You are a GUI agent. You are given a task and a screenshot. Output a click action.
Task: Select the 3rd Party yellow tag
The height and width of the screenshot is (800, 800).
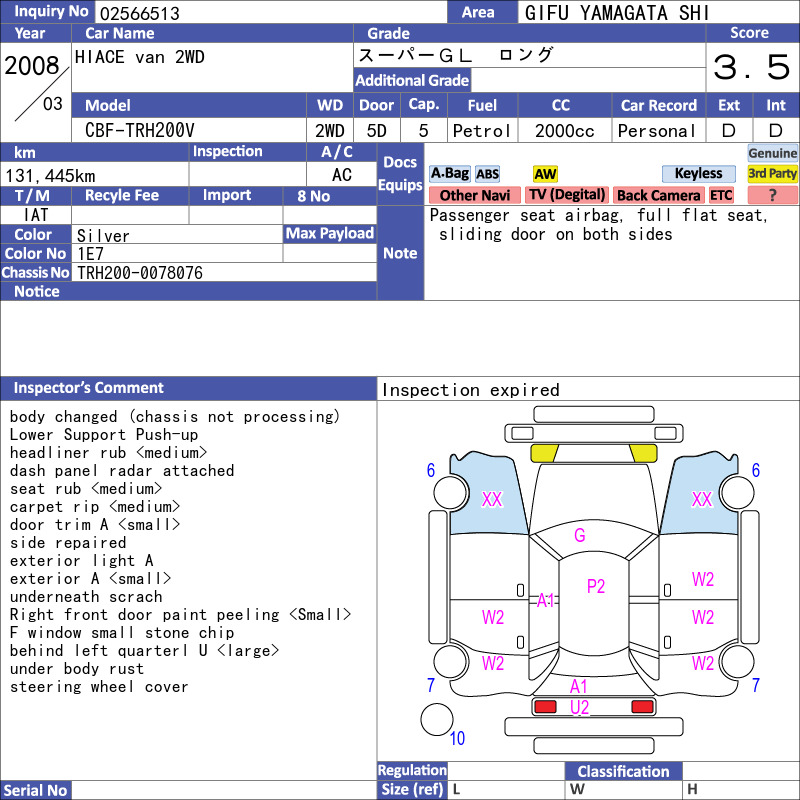pyautogui.click(x=772, y=174)
